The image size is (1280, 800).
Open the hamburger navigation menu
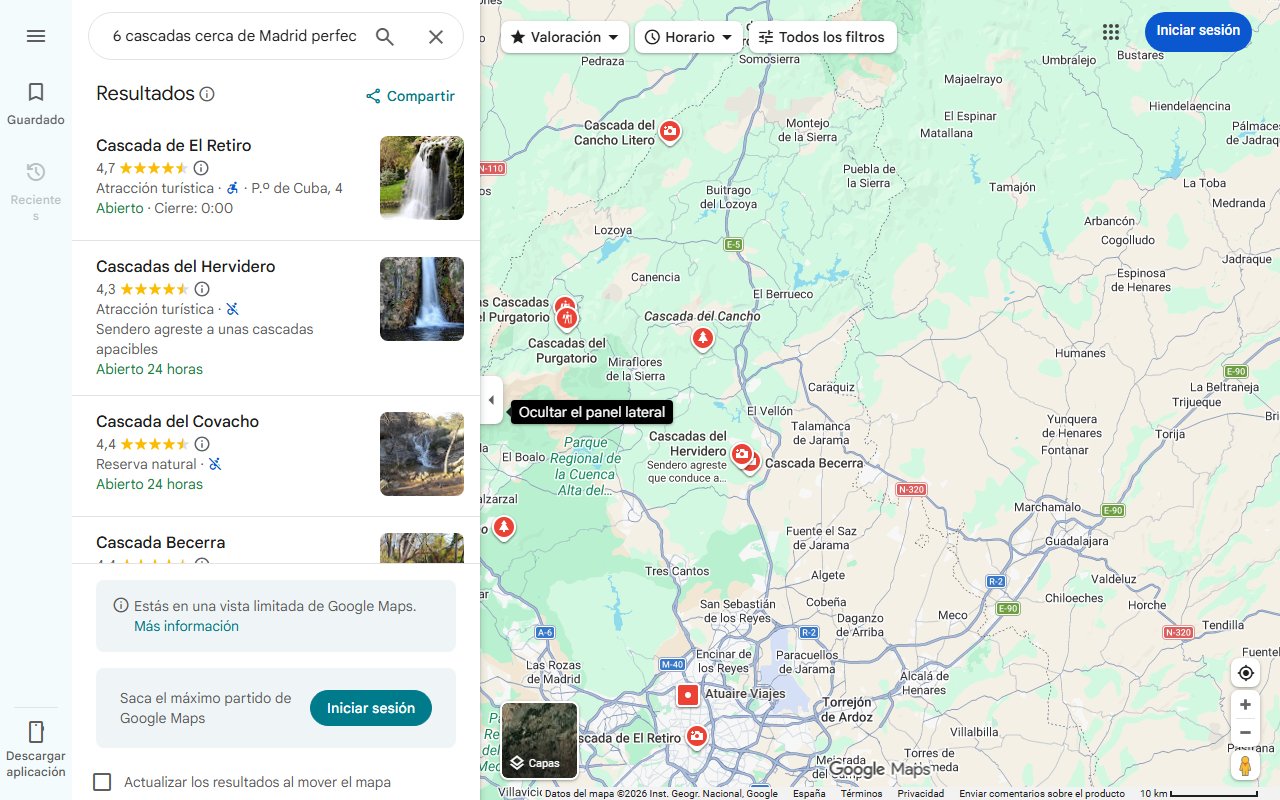[35, 36]
